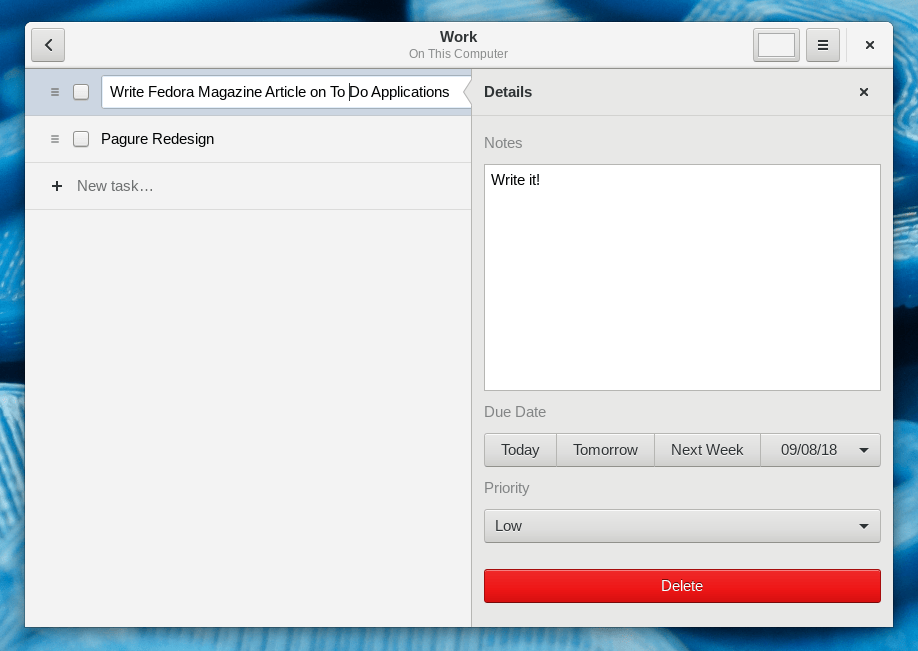The width and height of the screenshot is (918, 651).
Task: Grab the drag handle of Pagure Redesign task
Action: click(55, 139)
